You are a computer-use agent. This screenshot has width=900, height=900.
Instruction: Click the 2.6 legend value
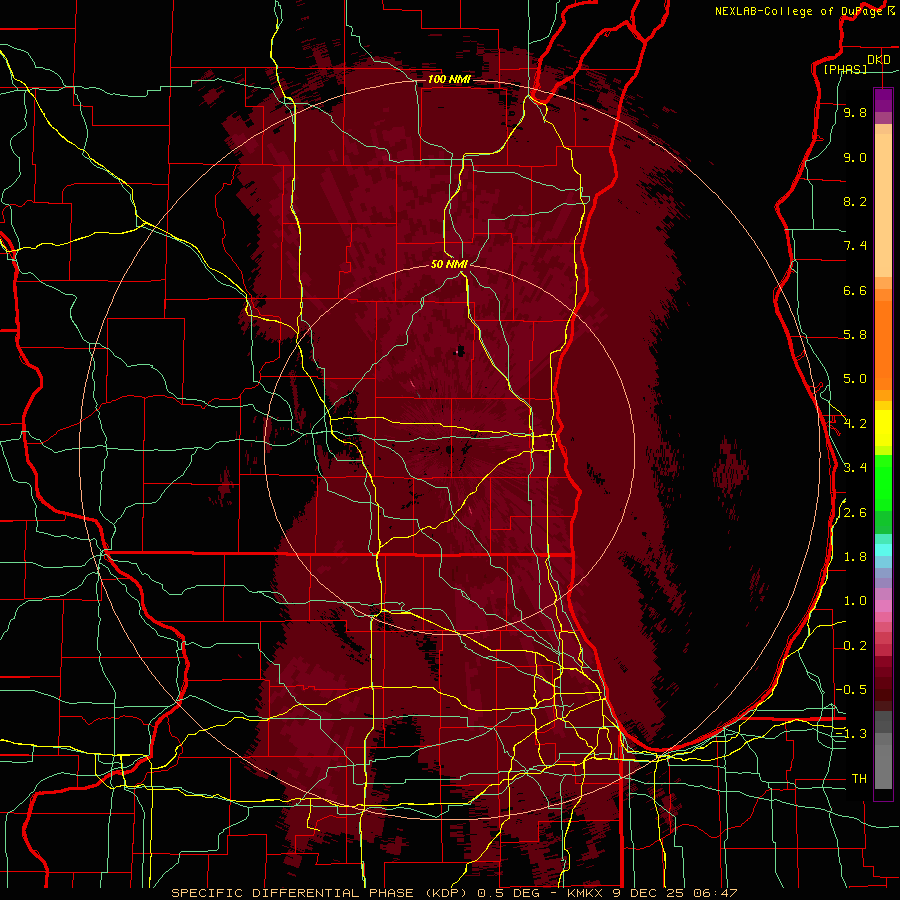pyautogui.click(x=855, y=513)
